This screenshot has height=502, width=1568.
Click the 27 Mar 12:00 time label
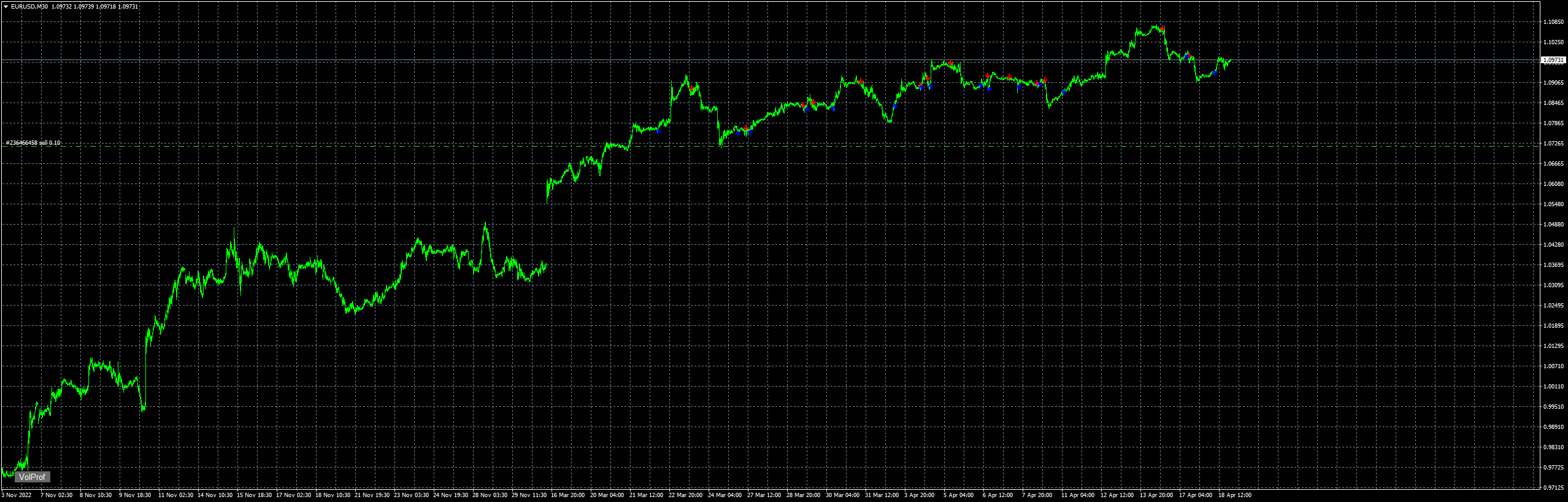[x=764, y=495]
